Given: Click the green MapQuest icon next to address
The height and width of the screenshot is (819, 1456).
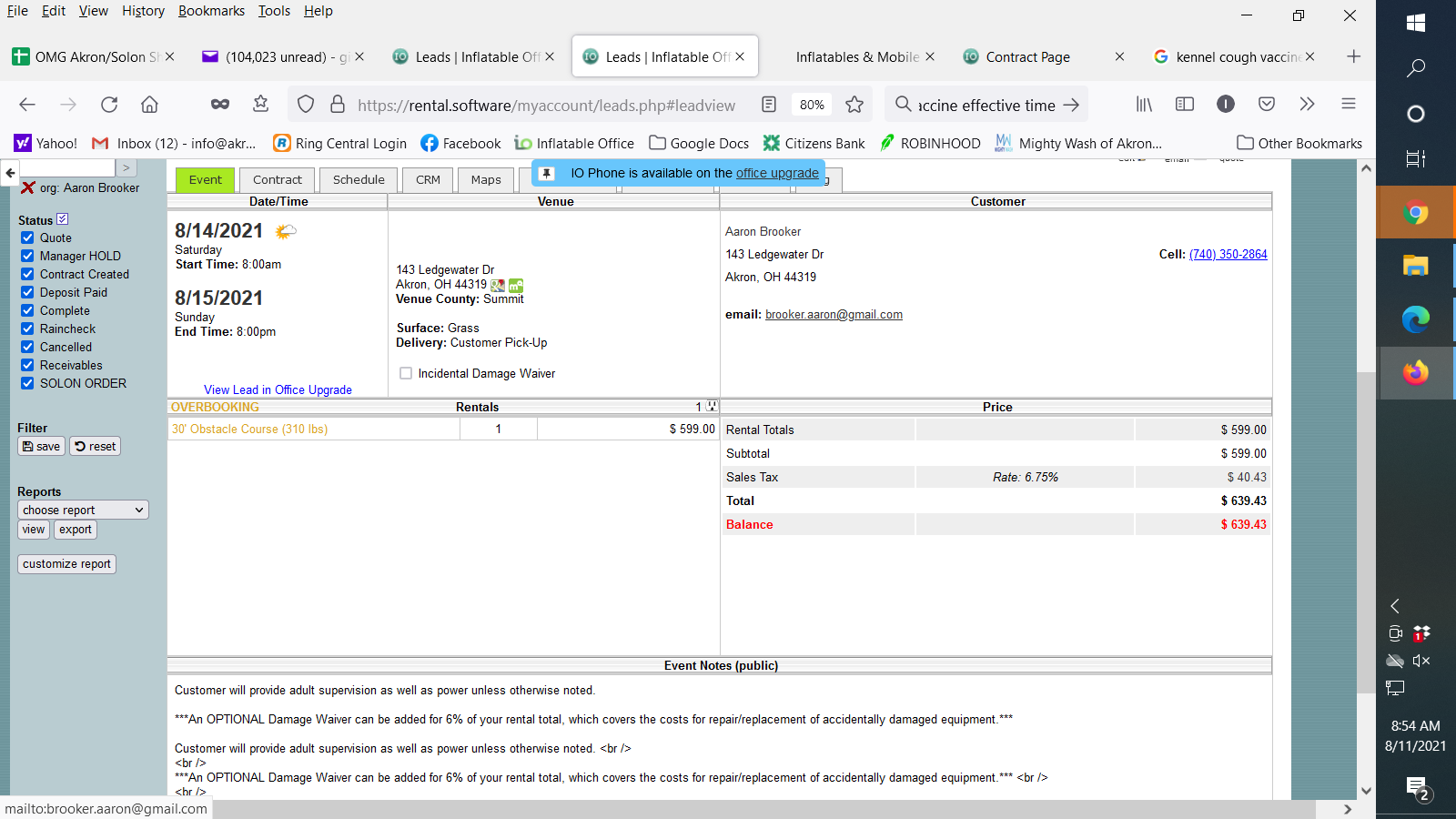Looking at the screenshot, I should pyautogui.click(x=516, y=286).
